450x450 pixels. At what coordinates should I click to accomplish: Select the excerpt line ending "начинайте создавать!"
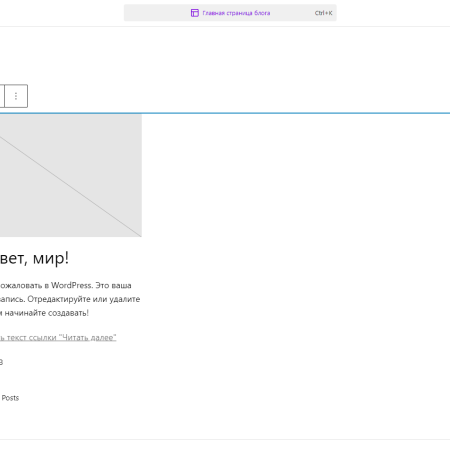pos(44,313)
